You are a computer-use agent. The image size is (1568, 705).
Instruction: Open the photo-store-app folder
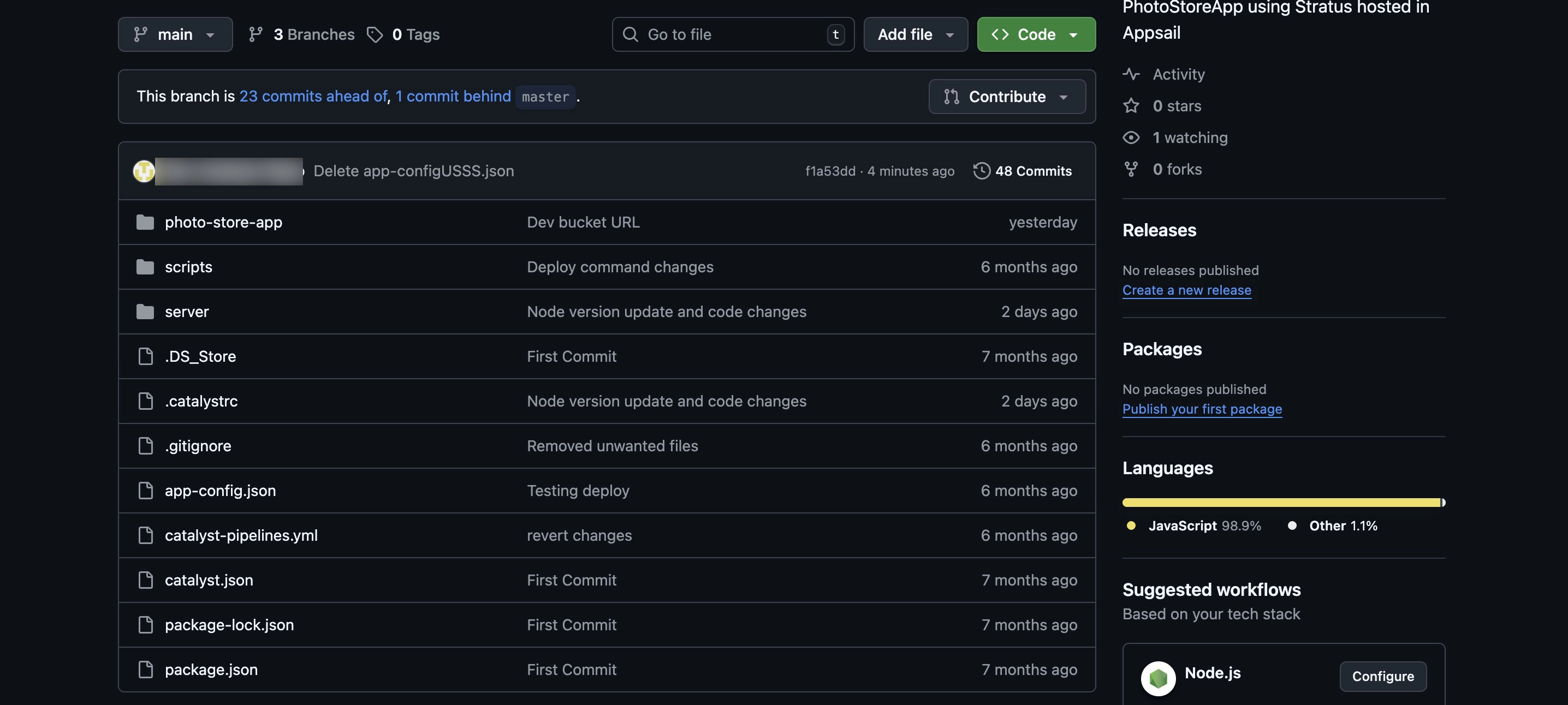coord(223,222)
